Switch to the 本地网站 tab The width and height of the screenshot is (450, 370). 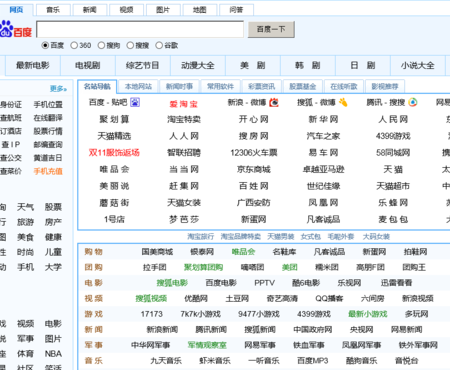[x=138, y=87]
